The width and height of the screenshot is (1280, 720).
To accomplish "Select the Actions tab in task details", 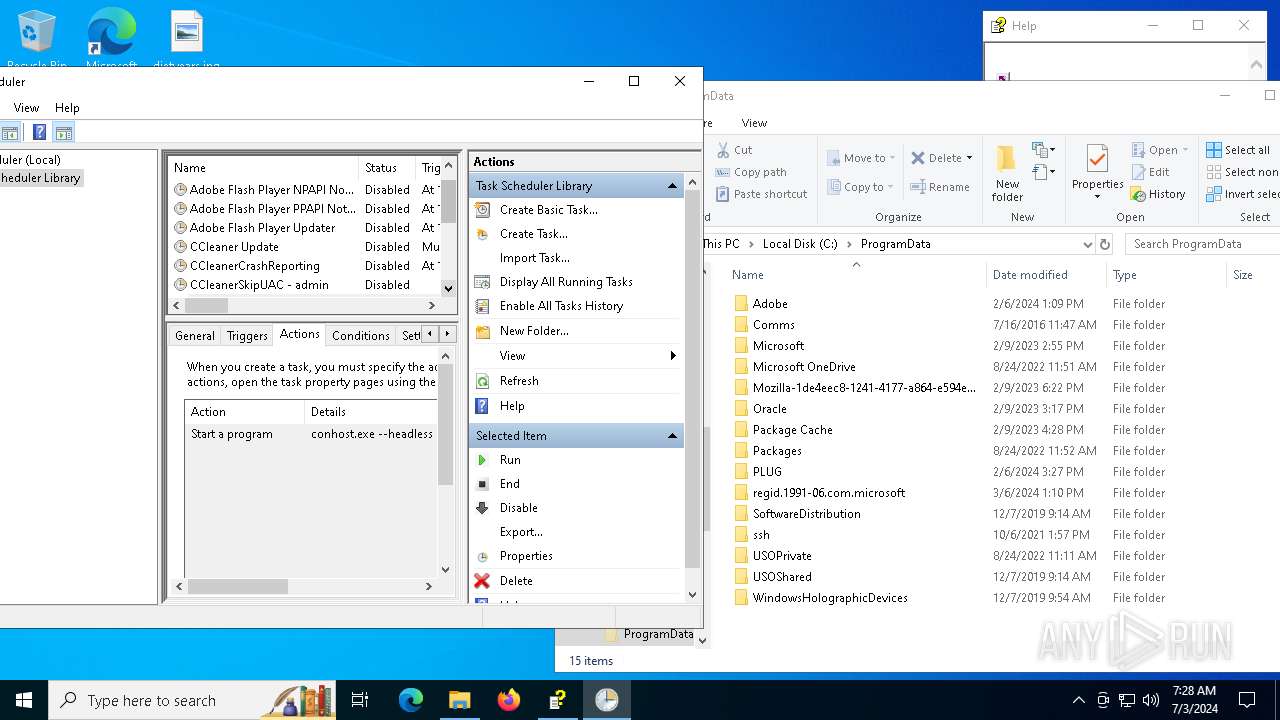I will [x=299, y=335].
